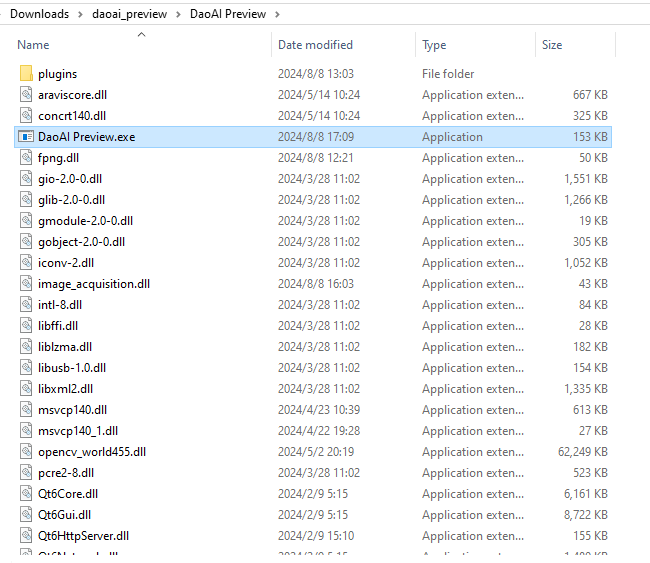Viewport: 650px width, 563px height.
Task: Sort files by Name column header
Action: click(x=33, y=45)
